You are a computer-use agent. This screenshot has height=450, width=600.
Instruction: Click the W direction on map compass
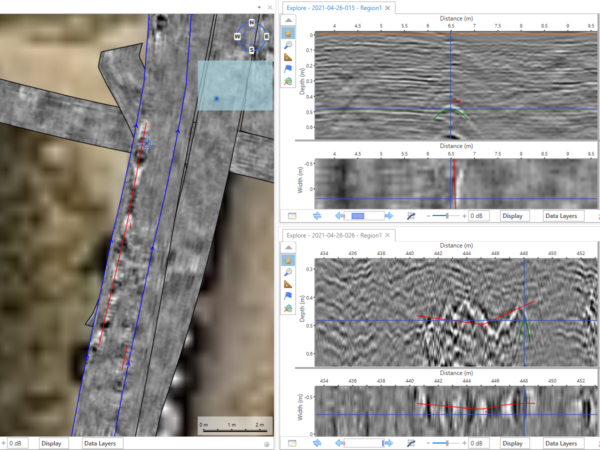coord(237,36)
